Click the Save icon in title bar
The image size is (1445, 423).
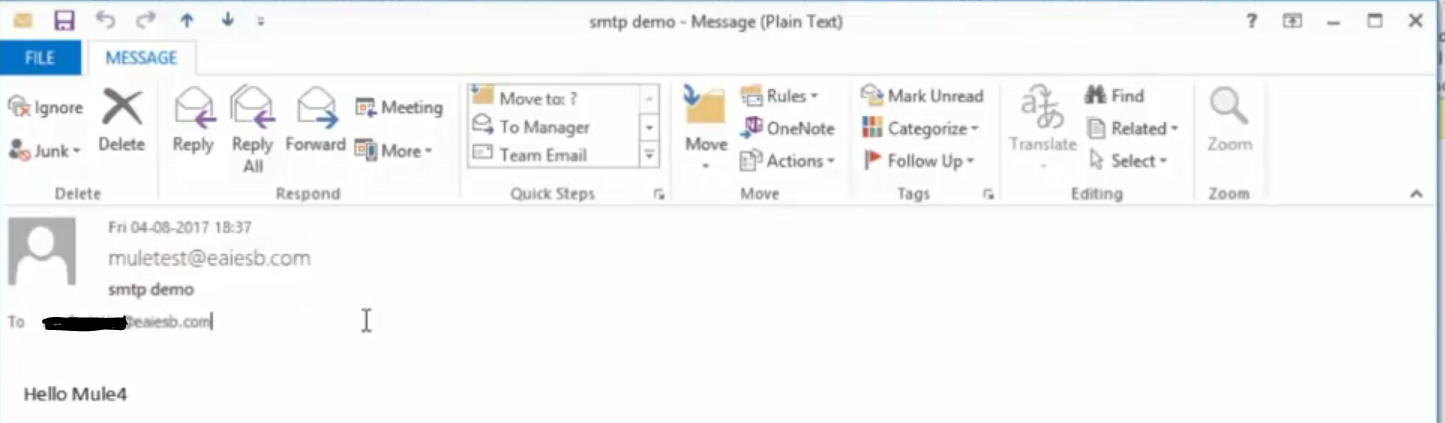point(64,21)
